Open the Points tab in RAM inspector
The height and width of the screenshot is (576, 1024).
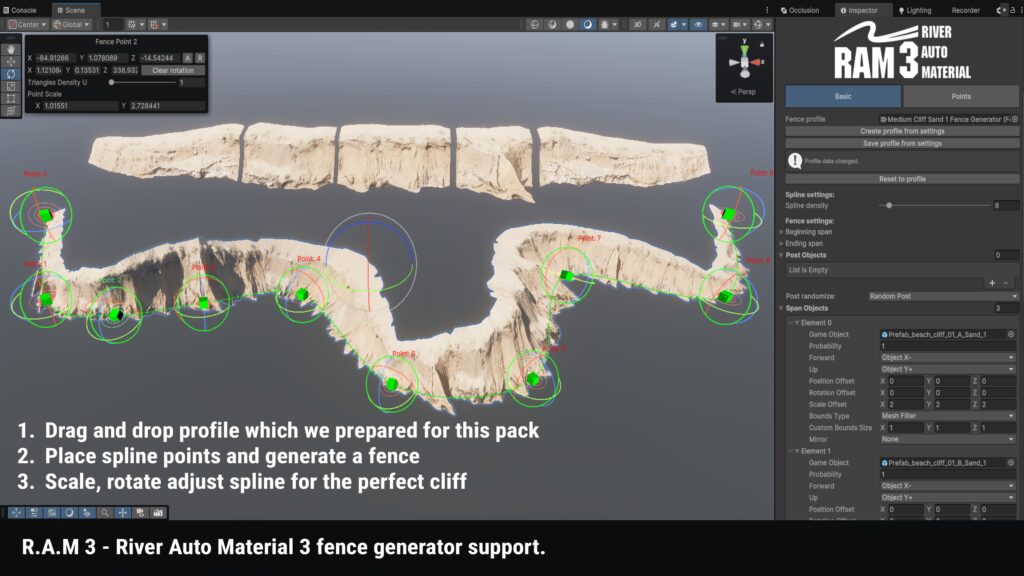960,97
